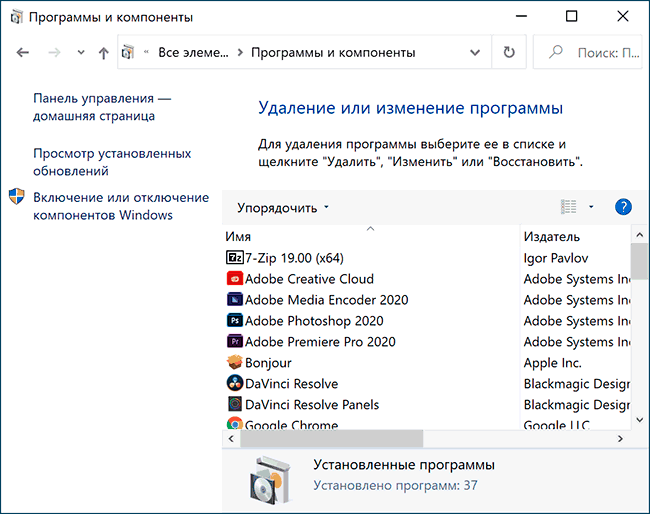Expand the address bar history dropdown
Screen dimensions: 650x514
coord(475,53)
